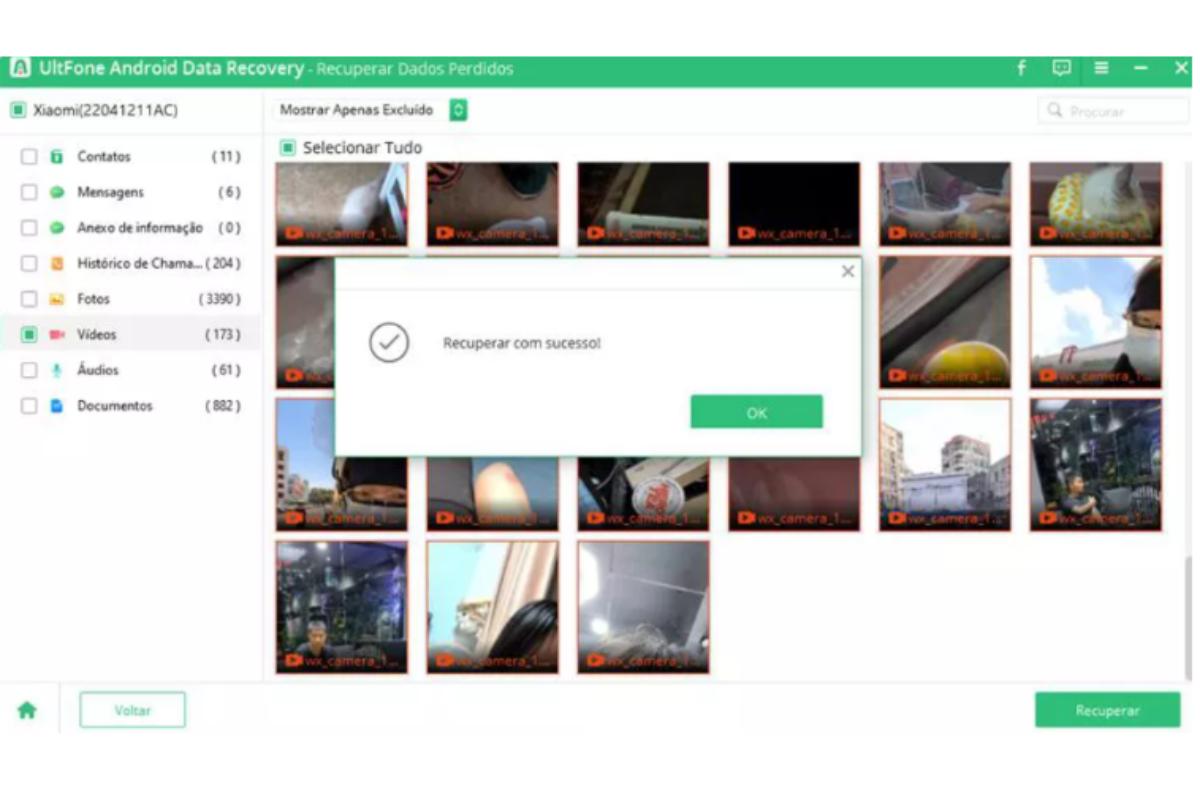
Task: Close the success dialog with X
Action: [x=848, y=271]
